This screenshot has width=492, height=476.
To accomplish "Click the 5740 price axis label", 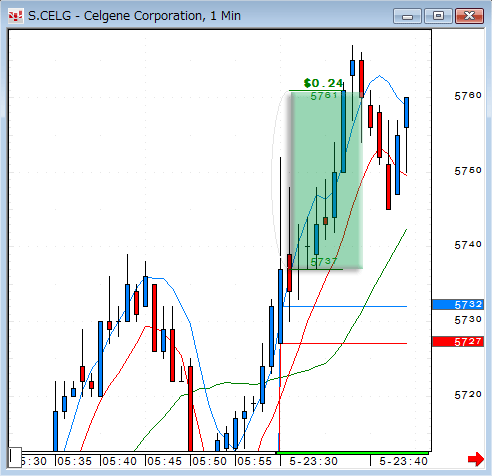I will click(x=468, y=245).
